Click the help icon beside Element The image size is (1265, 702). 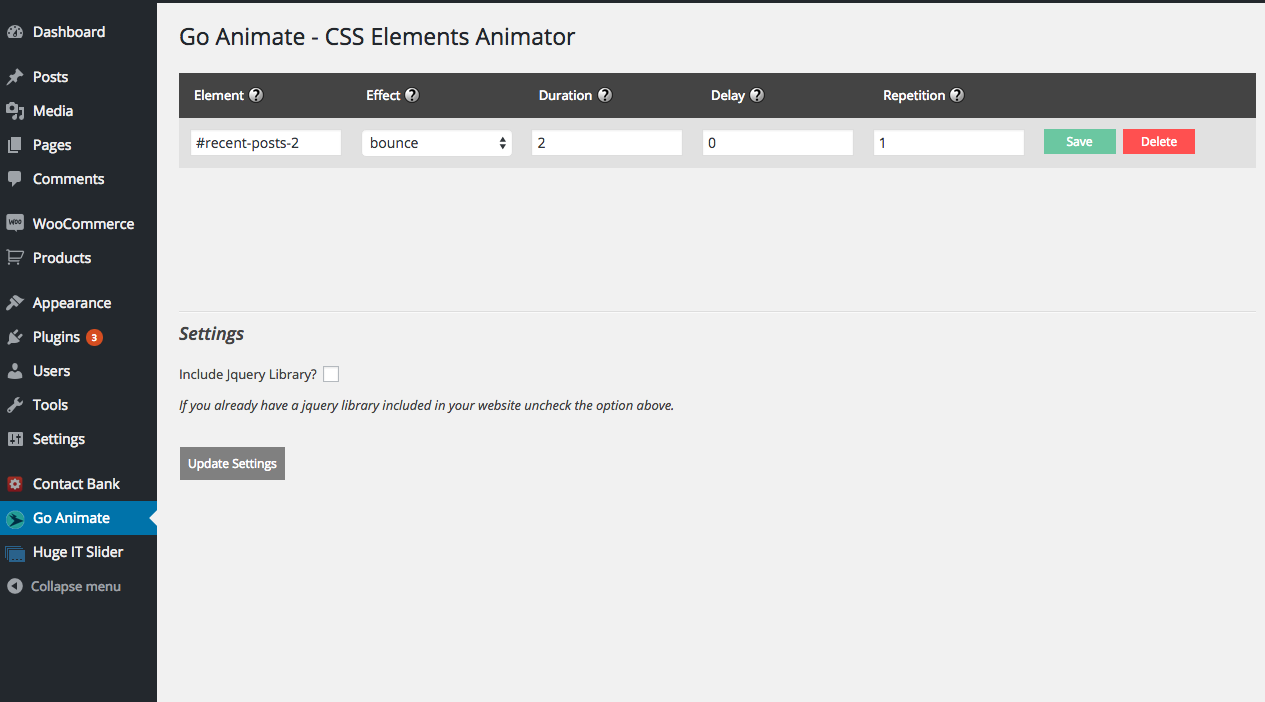[256, 96]
